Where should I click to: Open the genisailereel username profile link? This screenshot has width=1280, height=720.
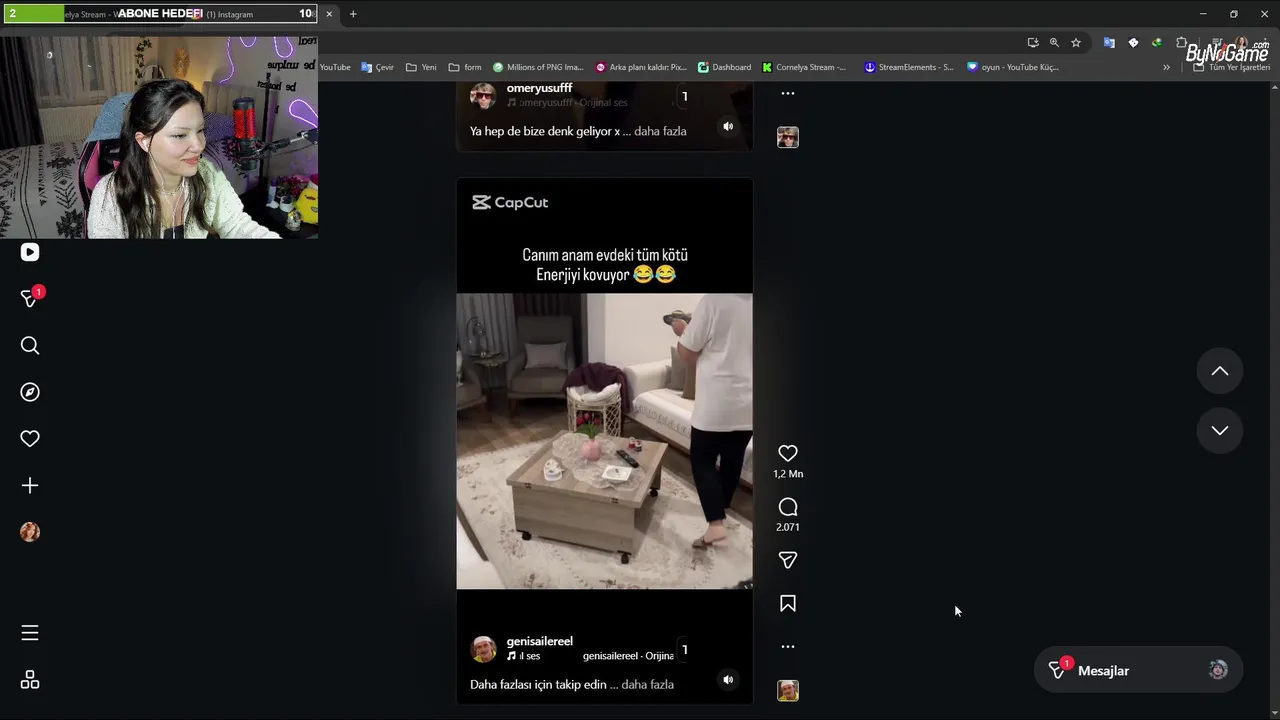pyautogui.click(x=540, y=641)
